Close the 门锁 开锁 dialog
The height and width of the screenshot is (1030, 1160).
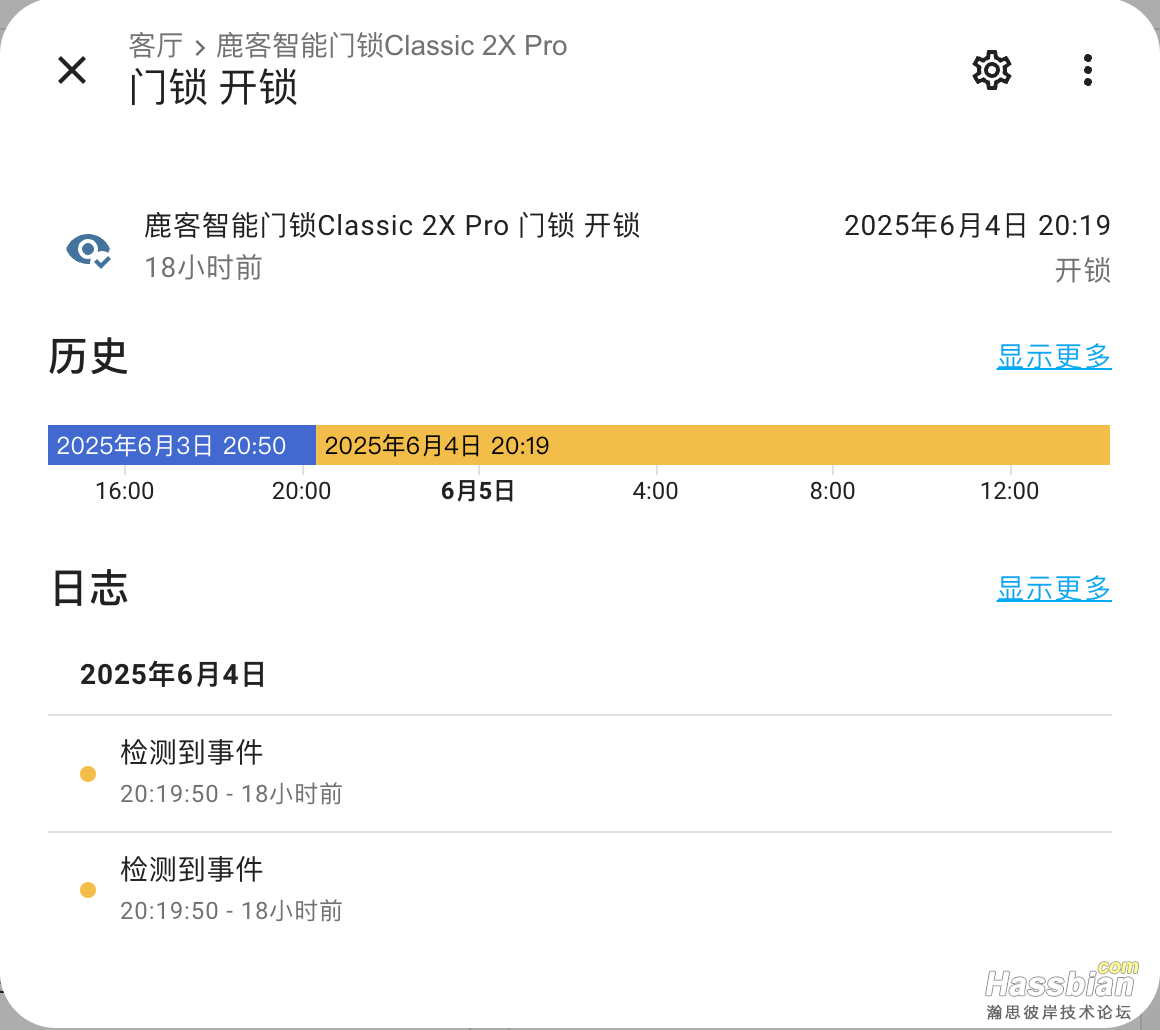click(x=72, y=70)
